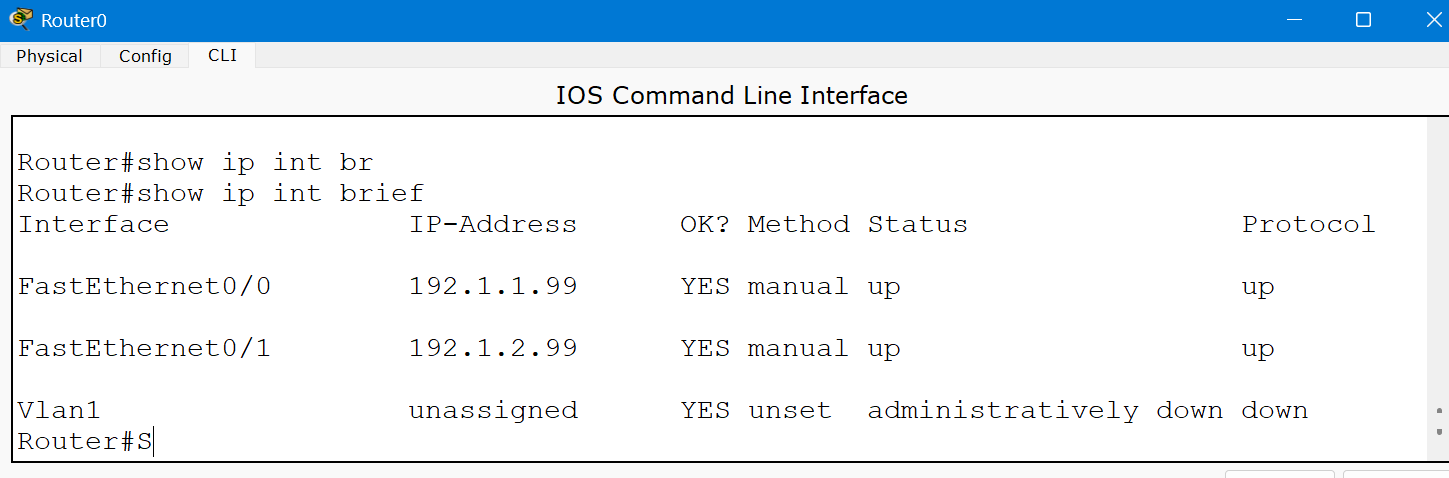Select the CLI tab
The height and width of the screenshot is (478, 1449).
pyautogui.click(x=222, y=56)
